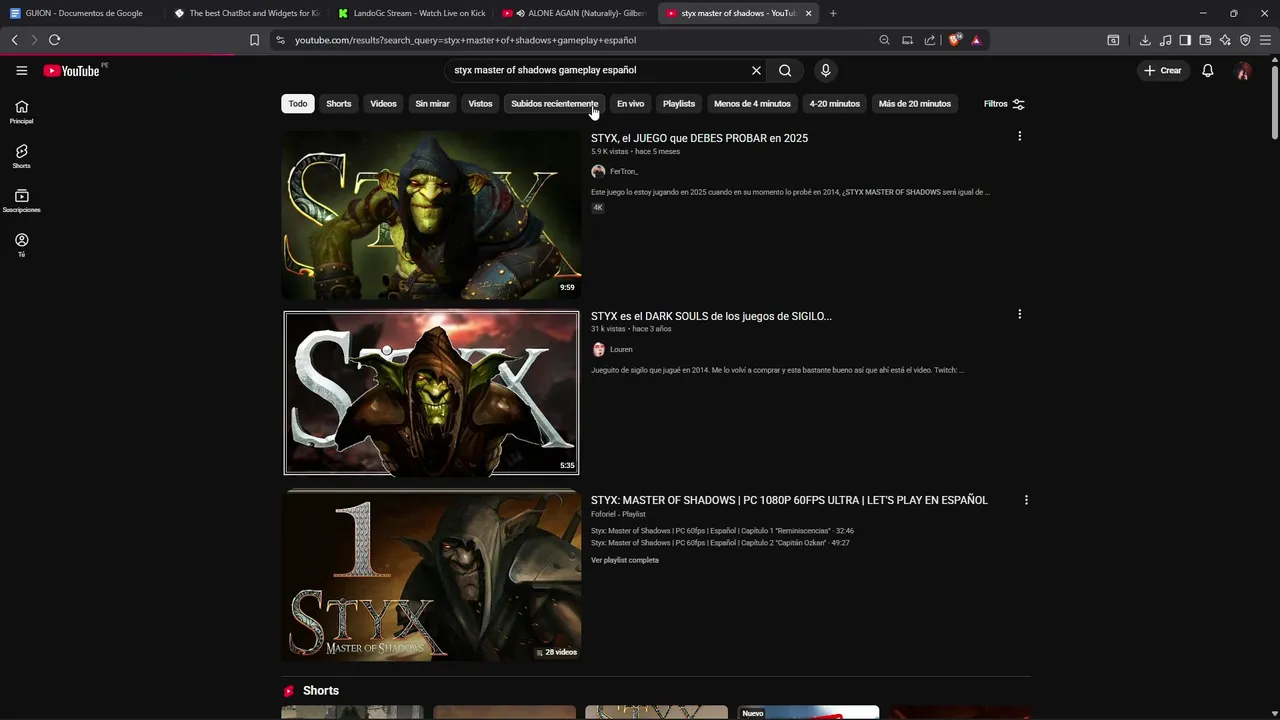Select the Vistos filter chip
This screenshot has width=1280, height=720.
[481, 104]
